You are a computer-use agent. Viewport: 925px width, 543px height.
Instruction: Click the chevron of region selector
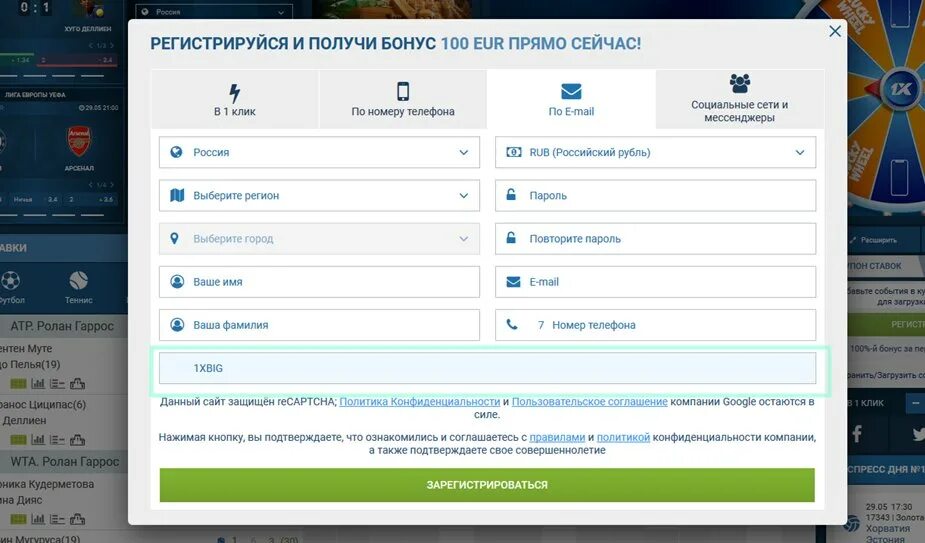pos(464,195)
